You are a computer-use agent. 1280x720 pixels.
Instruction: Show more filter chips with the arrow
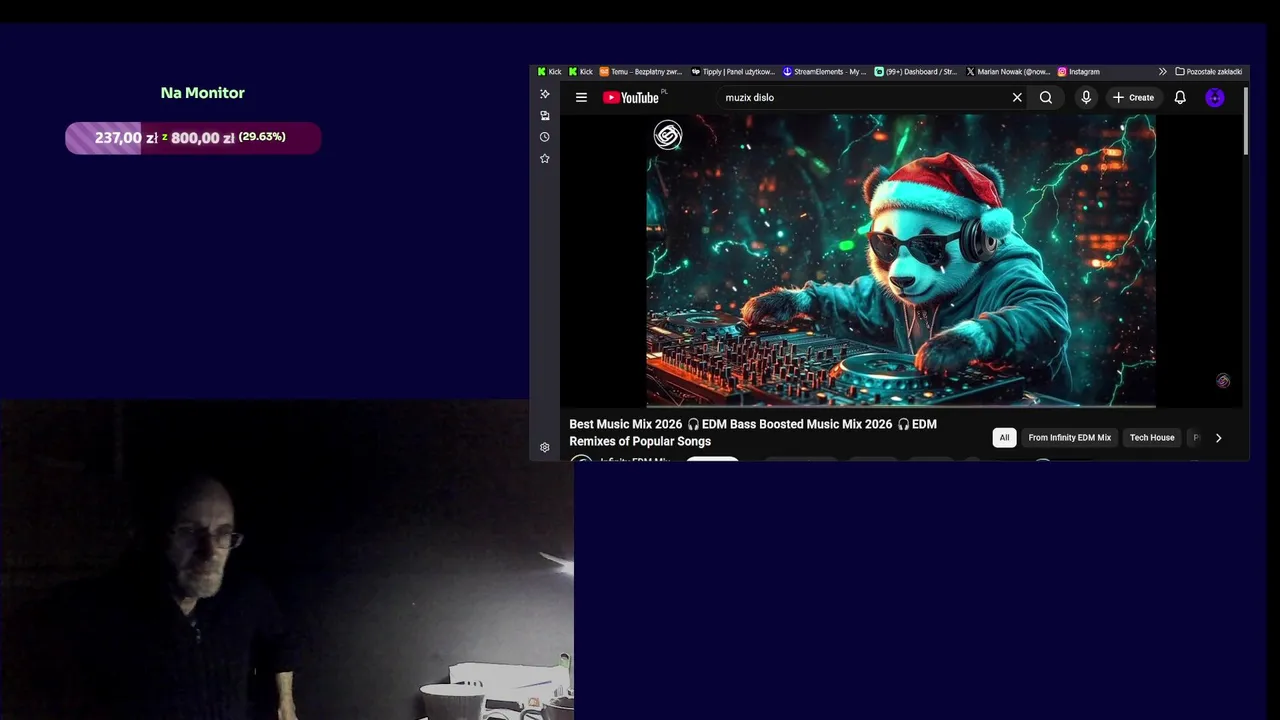click(1218, 437)
